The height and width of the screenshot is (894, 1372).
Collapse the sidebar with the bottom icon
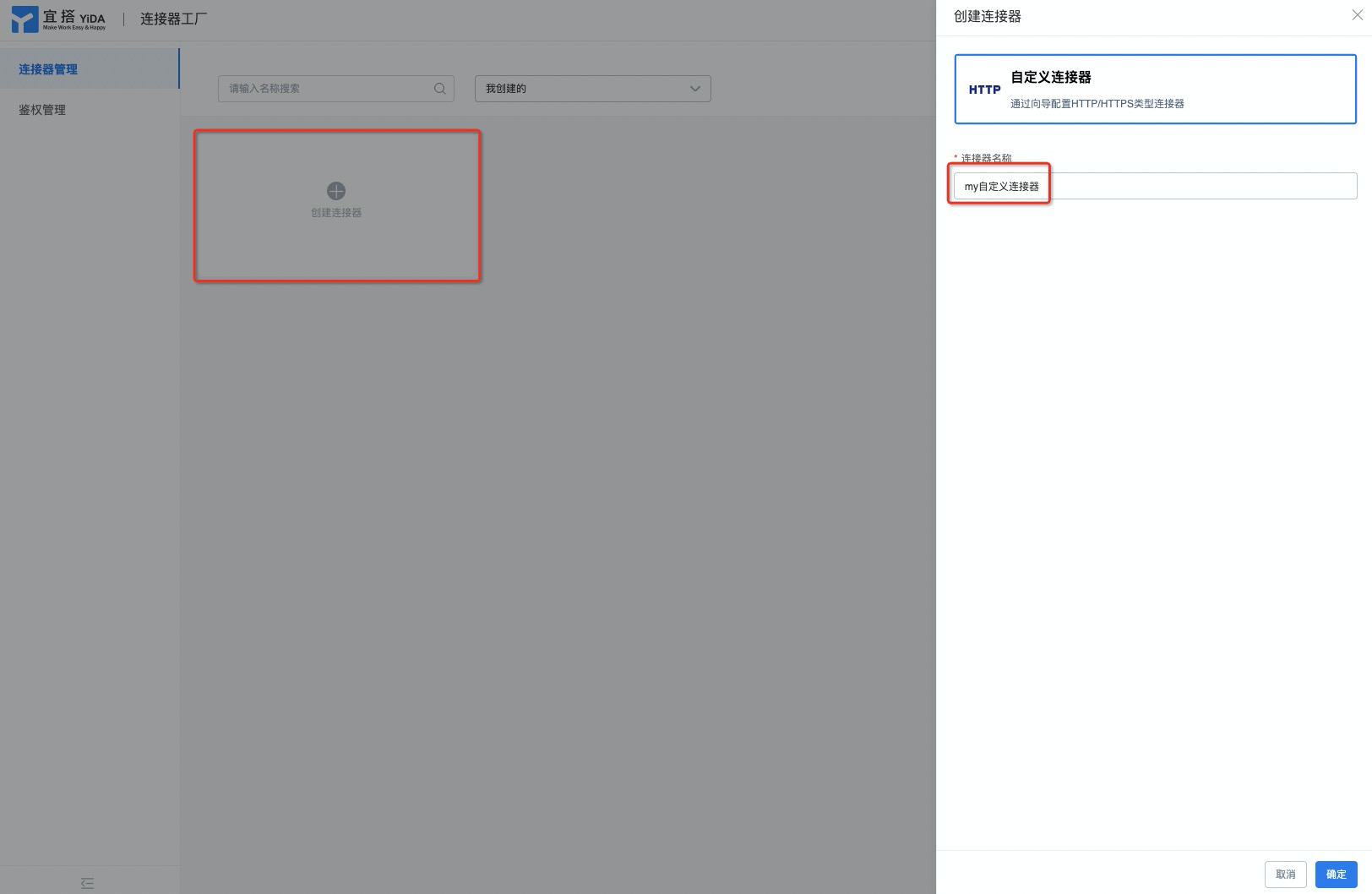point(87,883)
